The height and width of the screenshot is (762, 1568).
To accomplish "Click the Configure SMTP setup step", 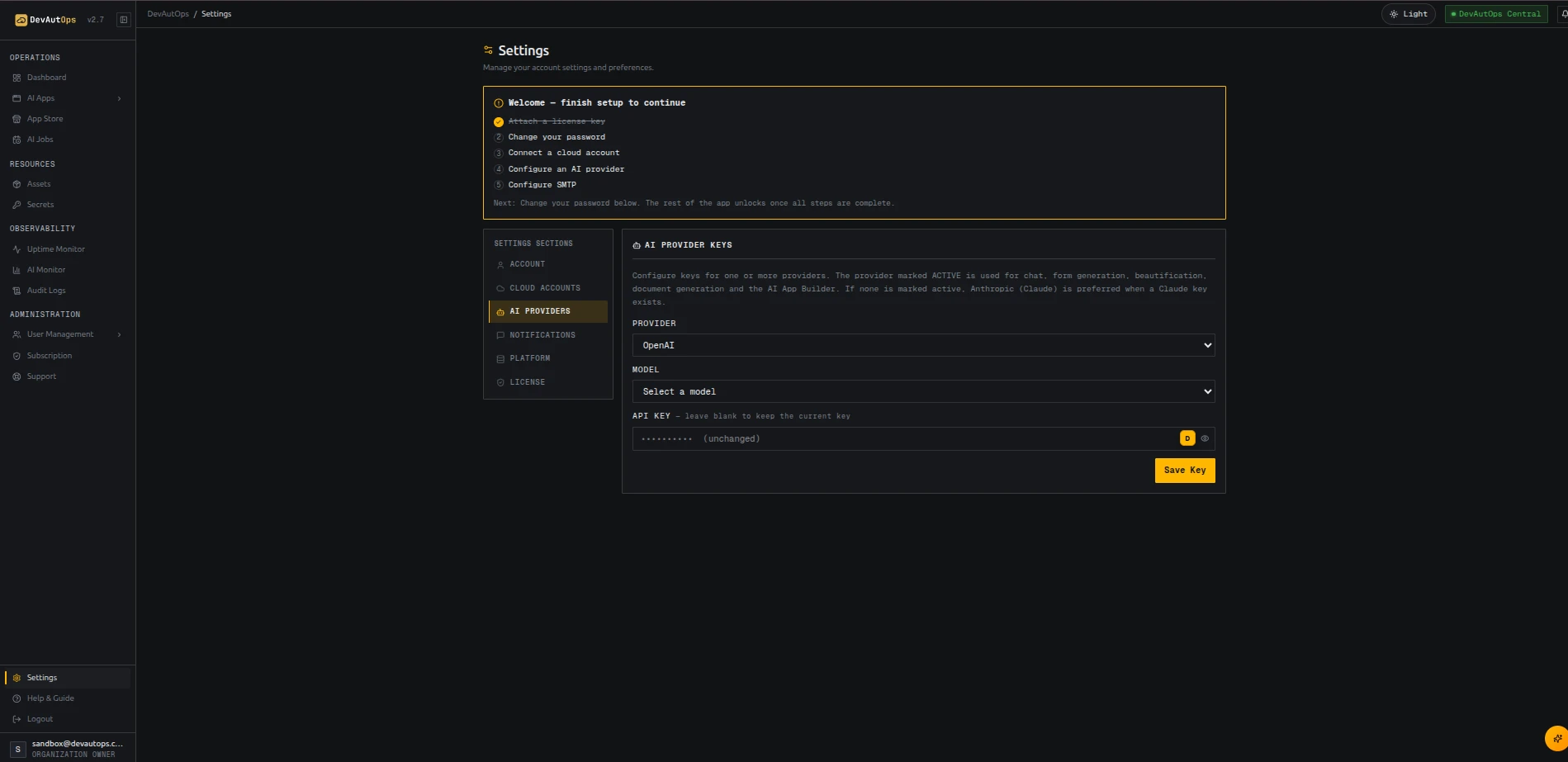I will tap(542, 185).
